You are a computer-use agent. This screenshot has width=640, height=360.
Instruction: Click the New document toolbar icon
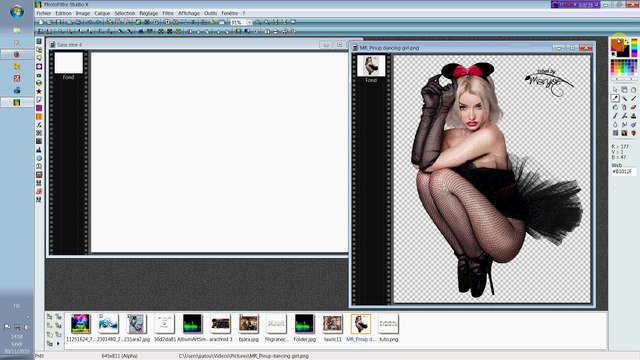tap(40, 22)
